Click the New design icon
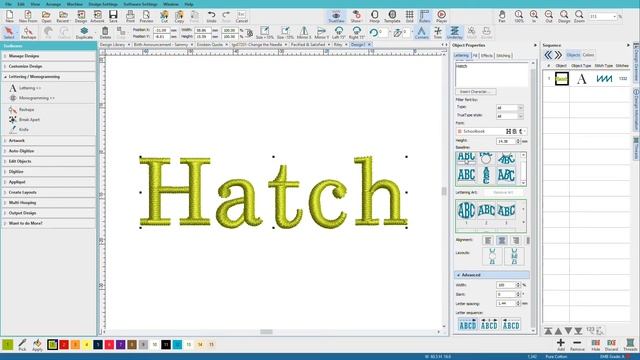This screenshot has height=360, width=640. (x=9, y=16)
